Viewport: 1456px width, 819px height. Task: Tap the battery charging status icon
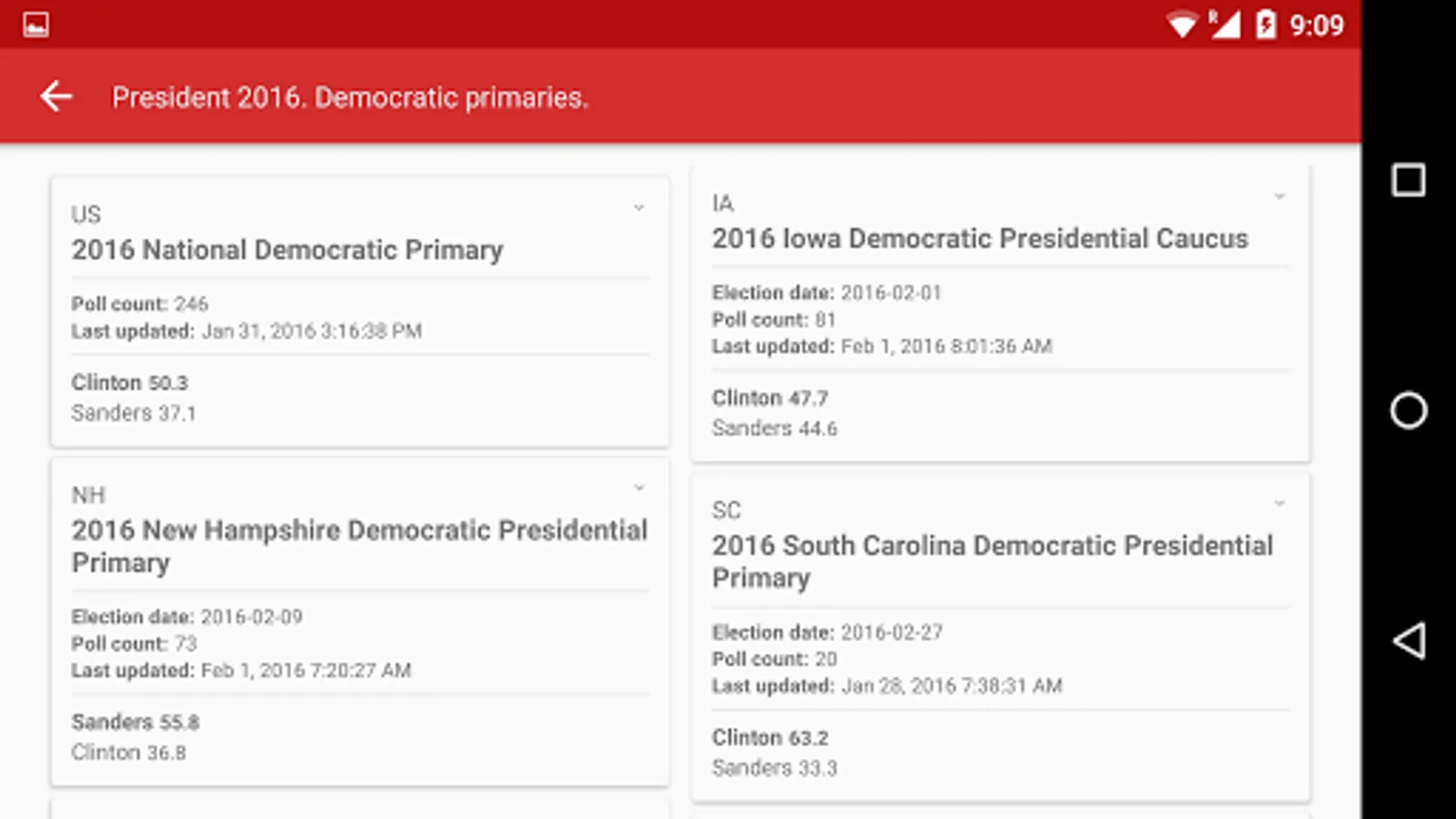(x=1266, y=25)
